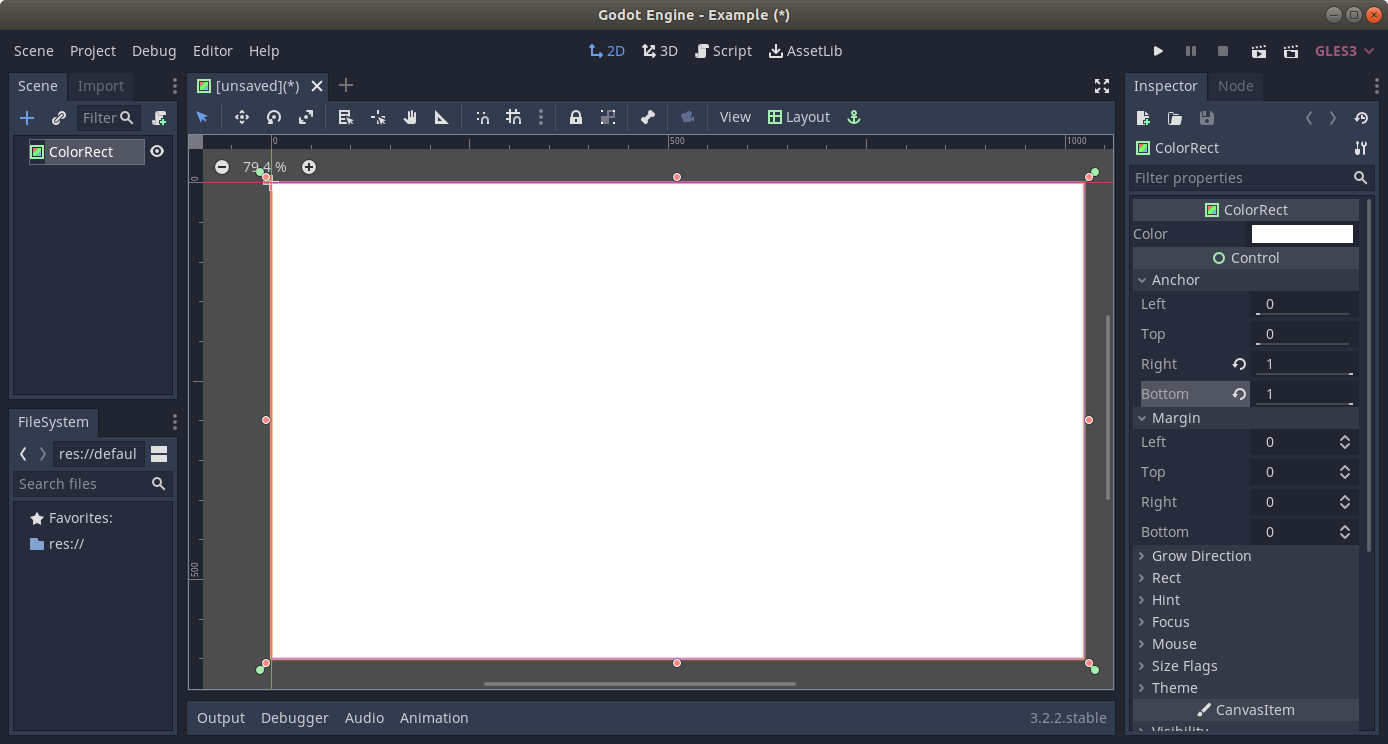
Task: Open skeleton options bone icon
Action: click(648, 117)
